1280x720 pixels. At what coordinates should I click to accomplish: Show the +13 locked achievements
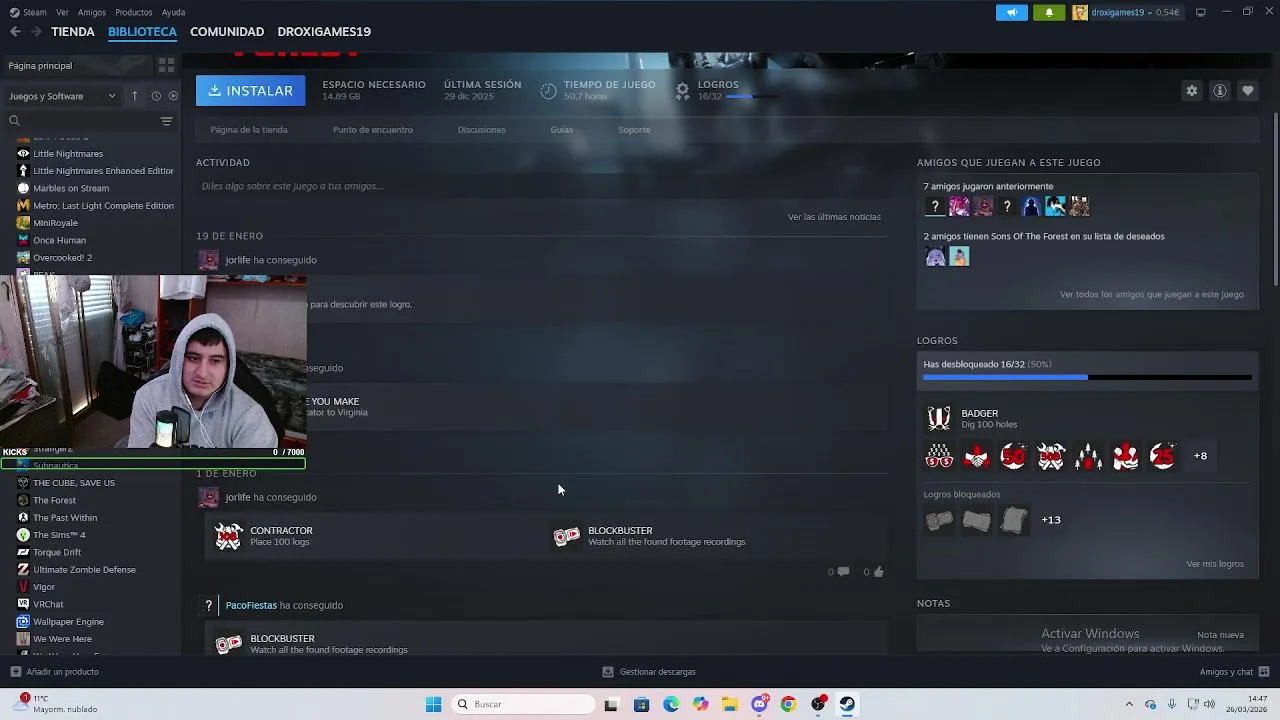coord(1051,520)
